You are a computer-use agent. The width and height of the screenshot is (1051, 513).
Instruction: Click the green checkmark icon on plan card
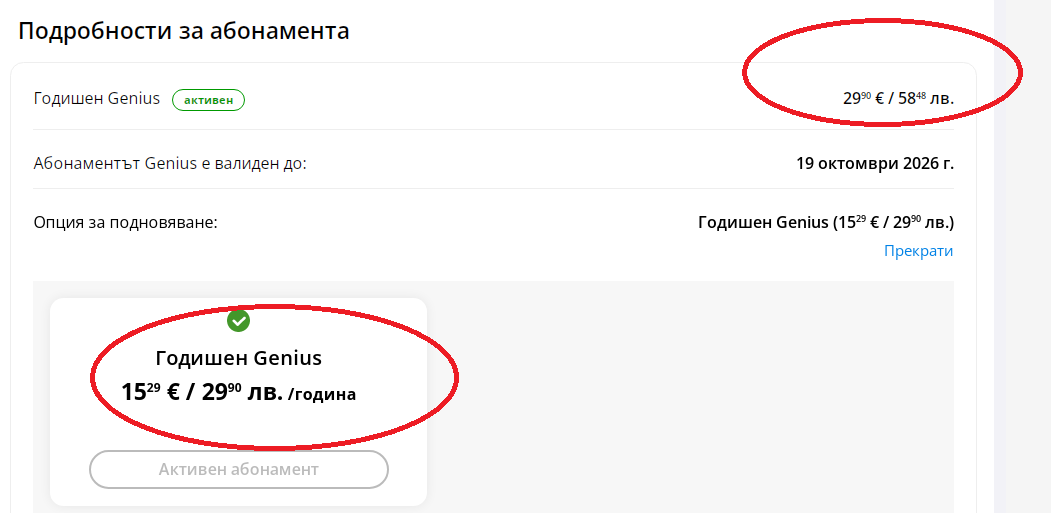pyautogui.click(x=238, y=321)
